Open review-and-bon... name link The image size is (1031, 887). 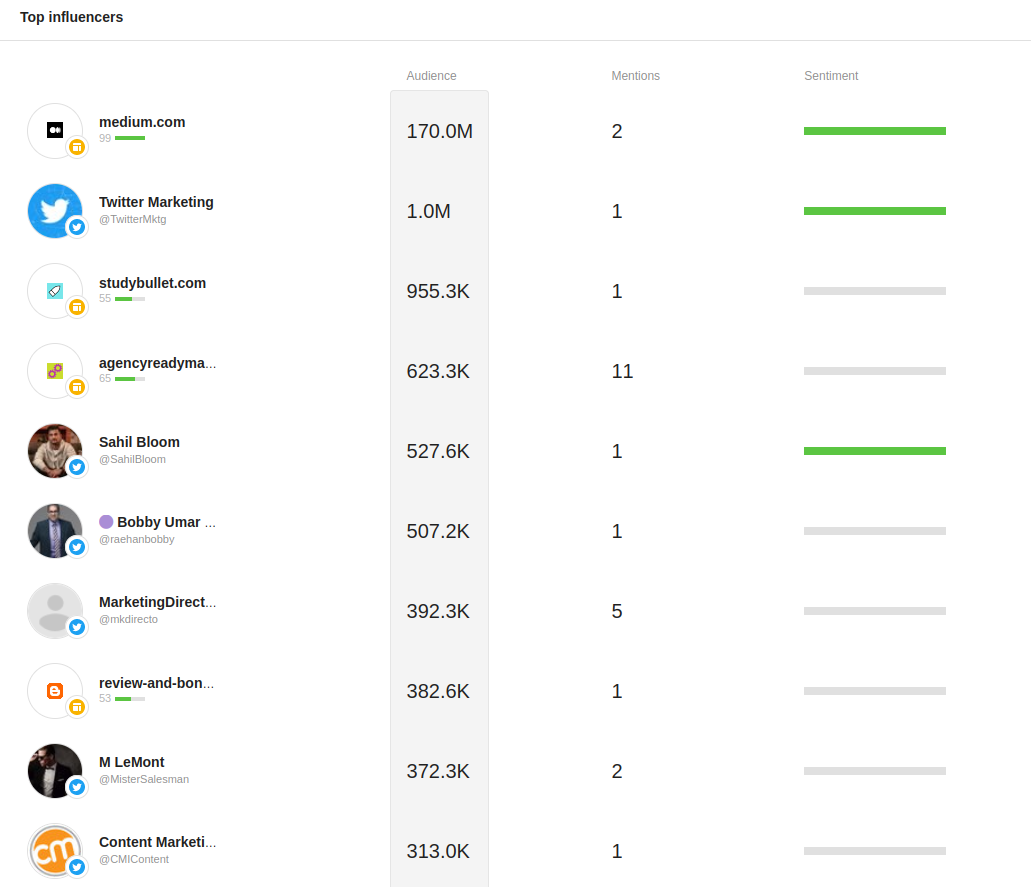click(156, 683)
